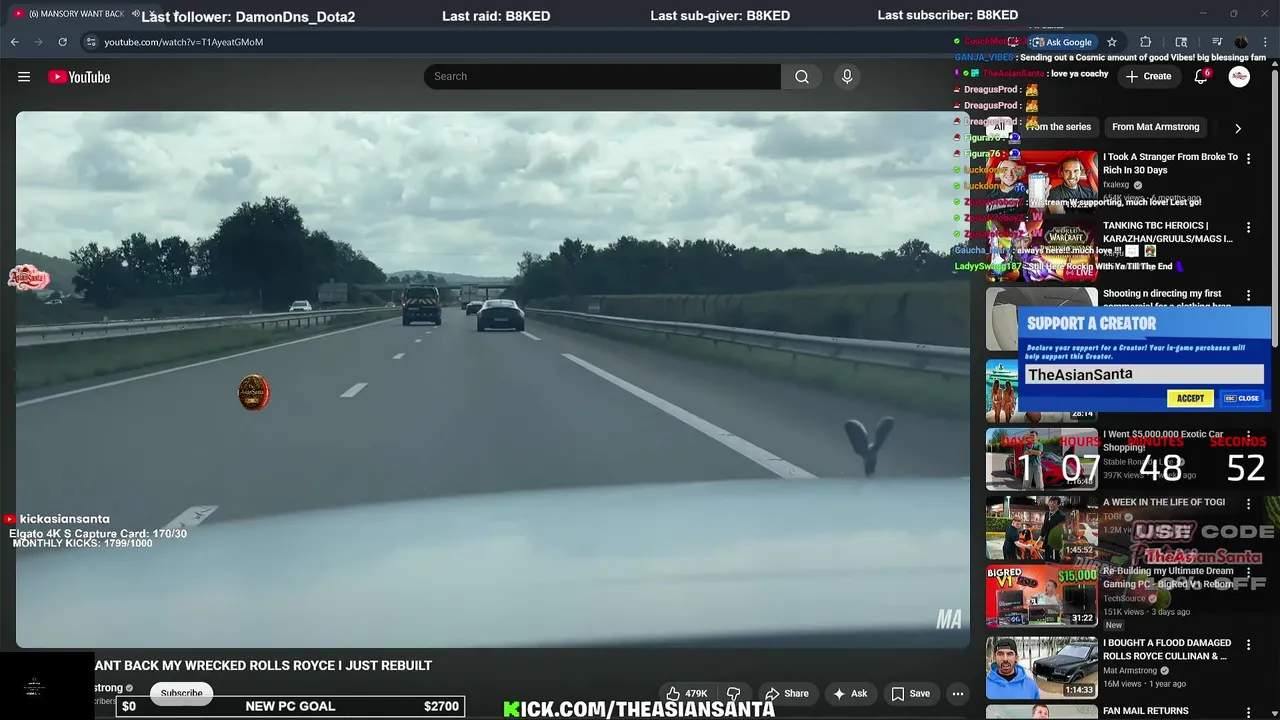Bookmark this page with the star icon

[1111, 42]
